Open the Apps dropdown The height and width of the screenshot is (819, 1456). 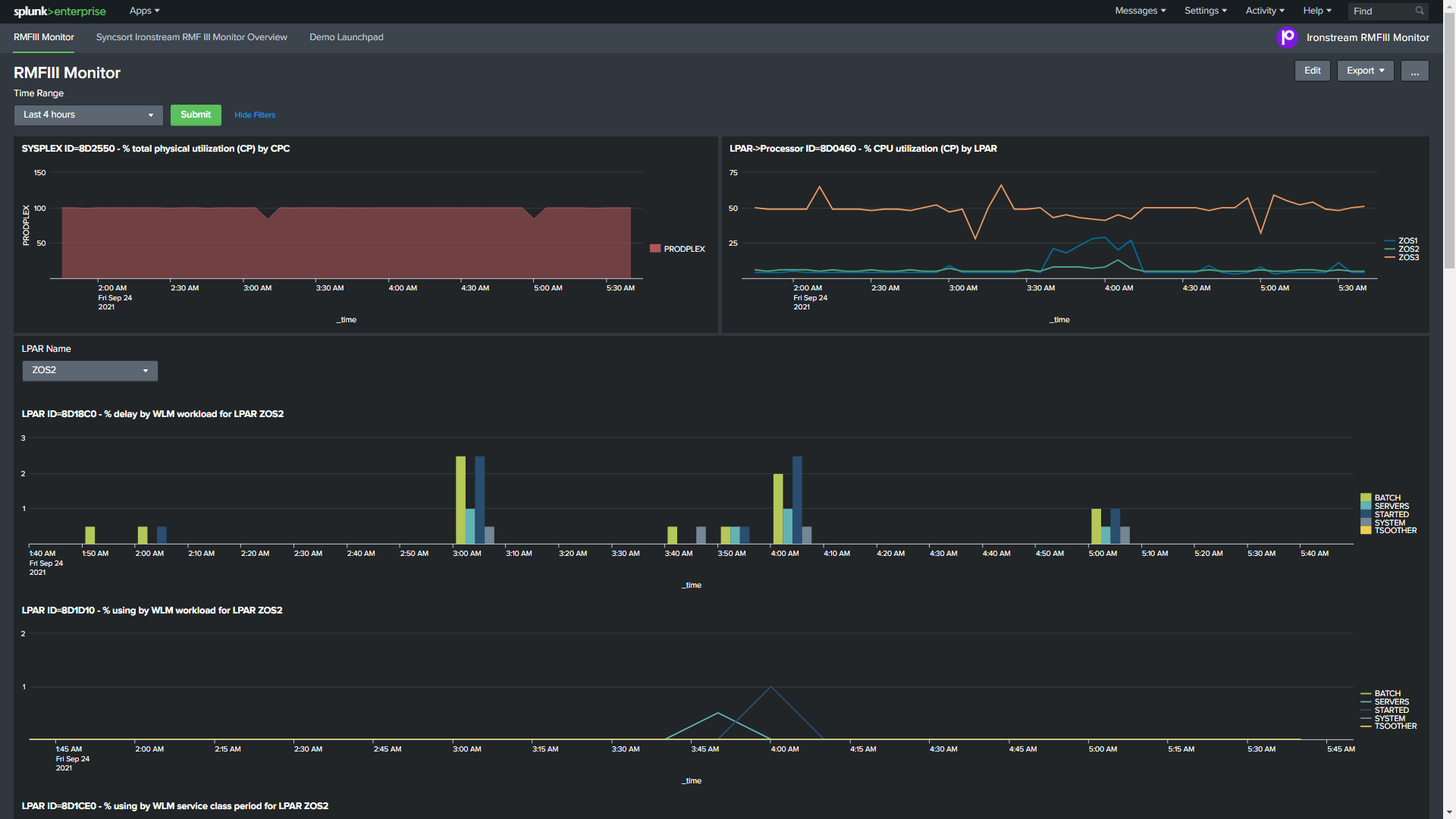tap(143, 11)
